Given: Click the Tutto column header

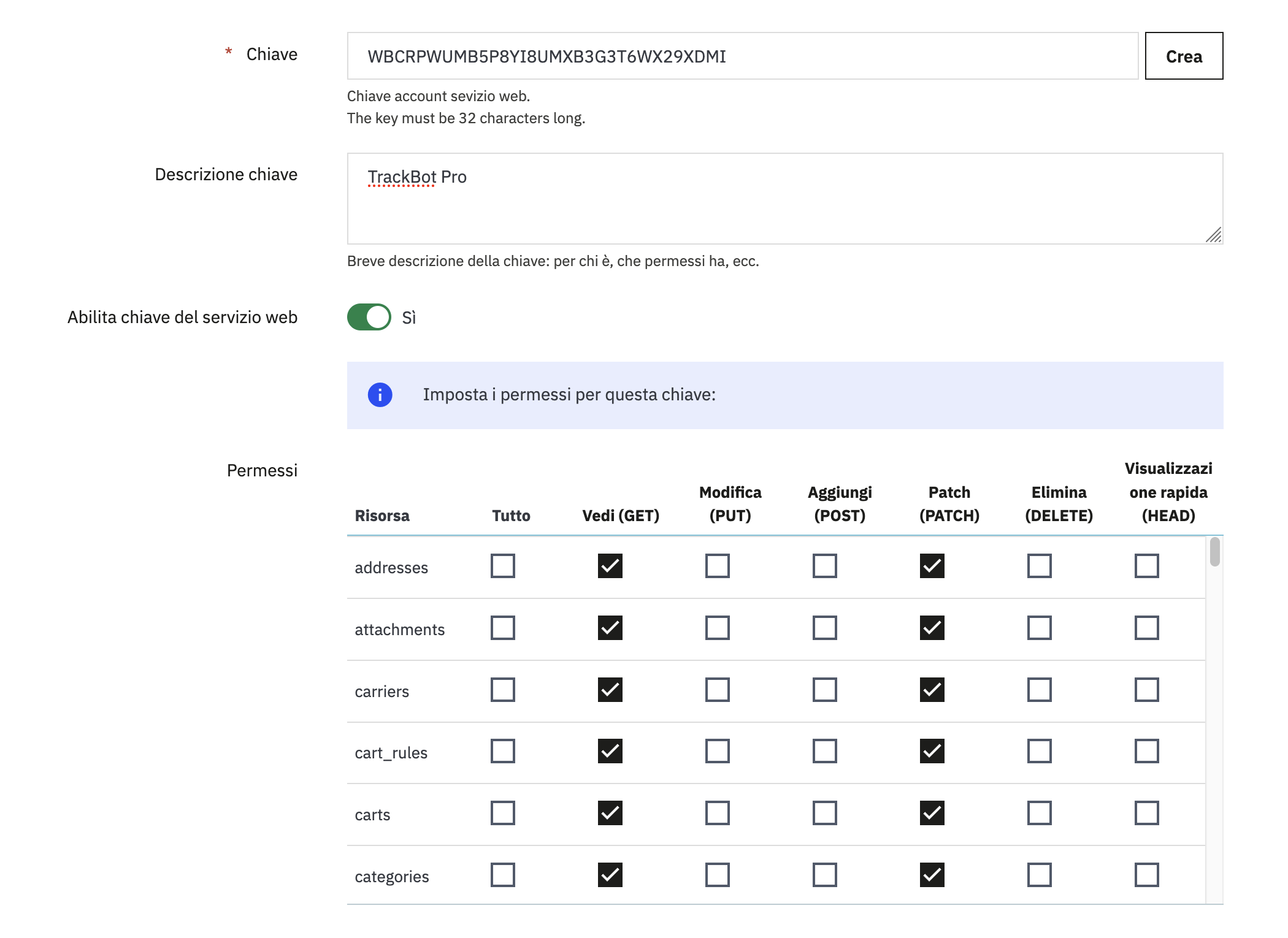Looking at the screenshot, I should point(511,516).
